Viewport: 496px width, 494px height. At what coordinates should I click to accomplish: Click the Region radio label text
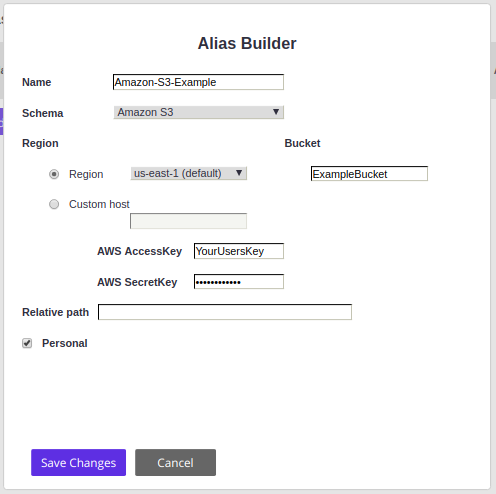tap(86, 174)
